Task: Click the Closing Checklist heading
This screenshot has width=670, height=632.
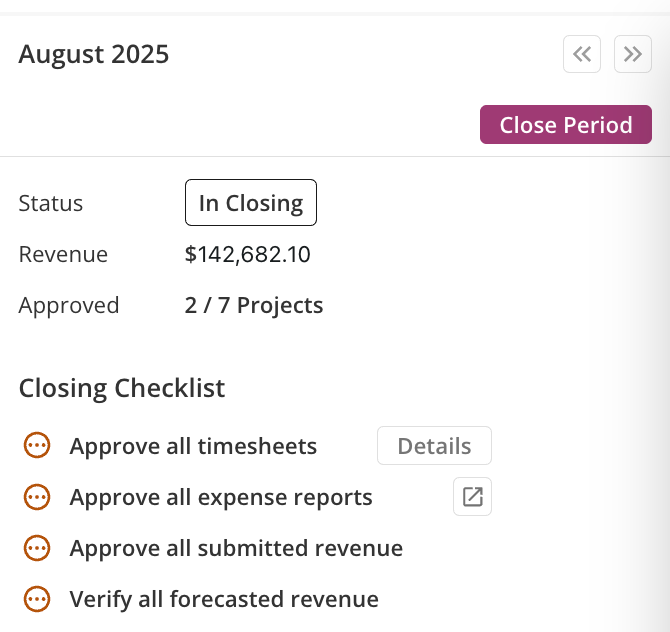Action: pyautogui.click(x=122, y=388)
